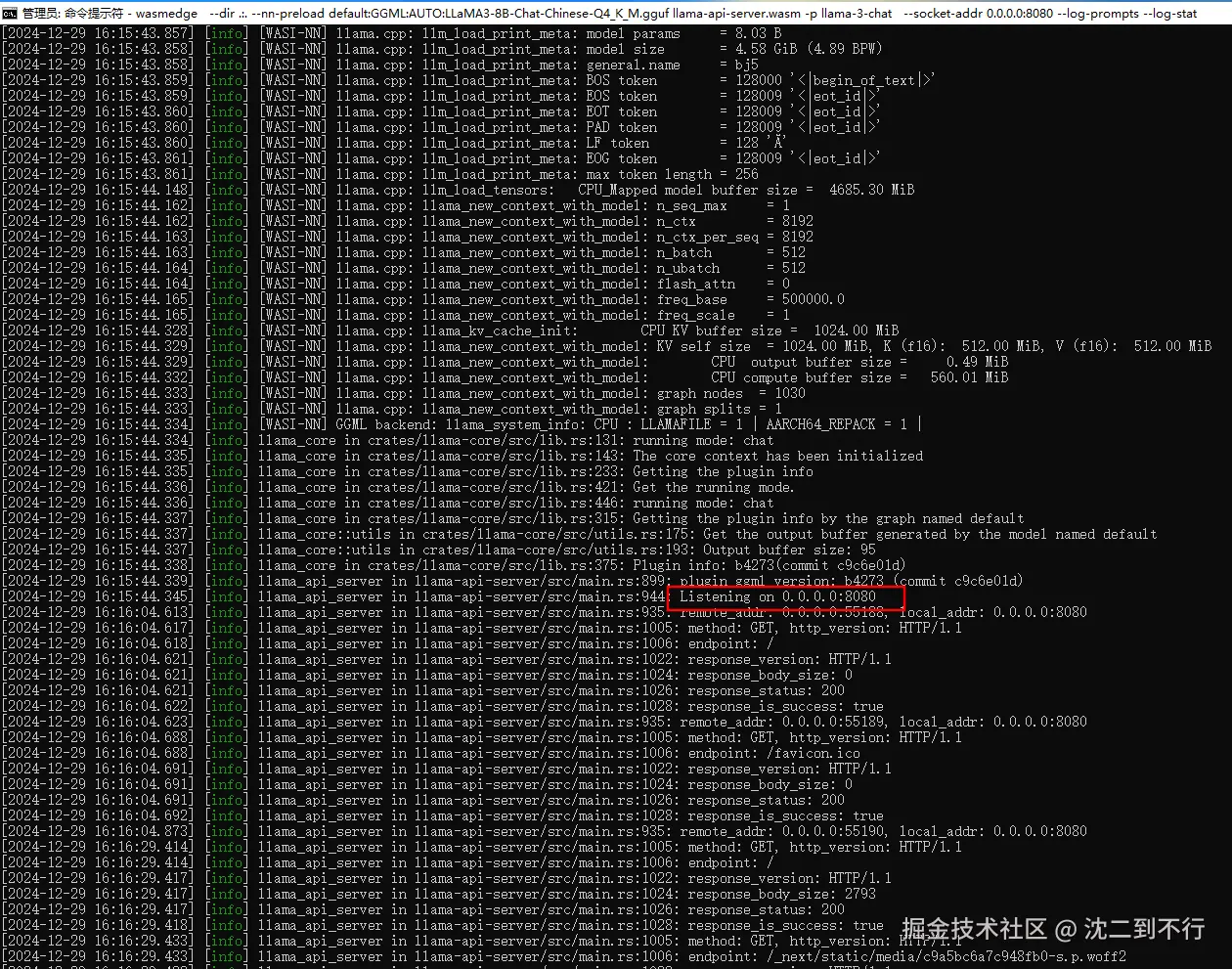Click the 'Listening on 0.0.0.0:8080' text

click(777, 596)
